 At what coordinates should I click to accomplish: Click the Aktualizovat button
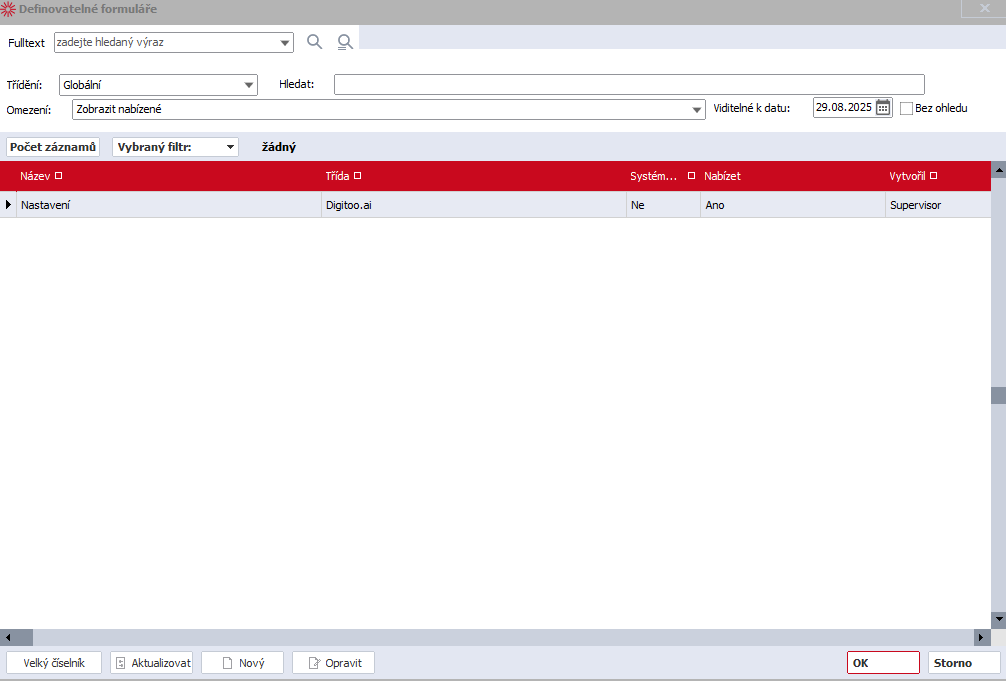point(151,663)
